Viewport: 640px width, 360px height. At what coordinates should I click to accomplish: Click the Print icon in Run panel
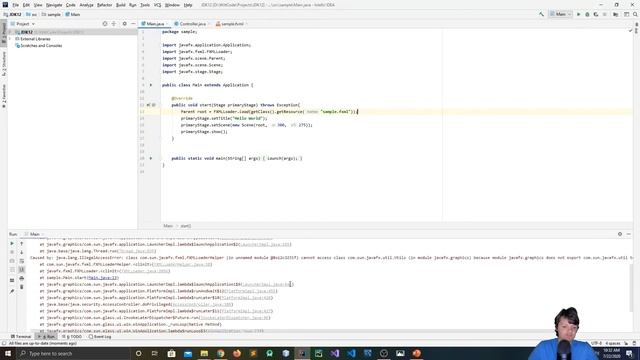point(22,278)
